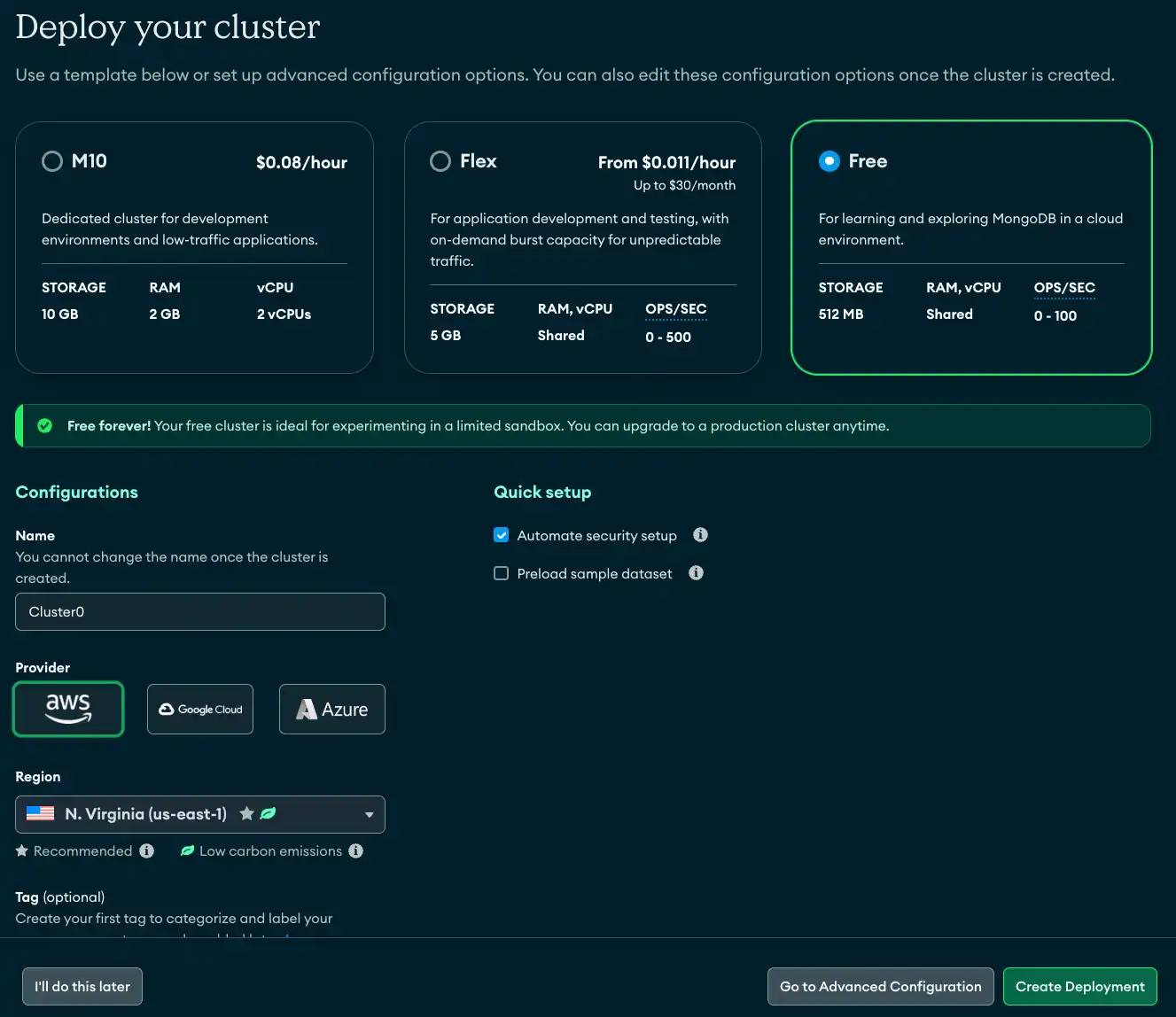Uncheck Automate security setup

(501, 535)
